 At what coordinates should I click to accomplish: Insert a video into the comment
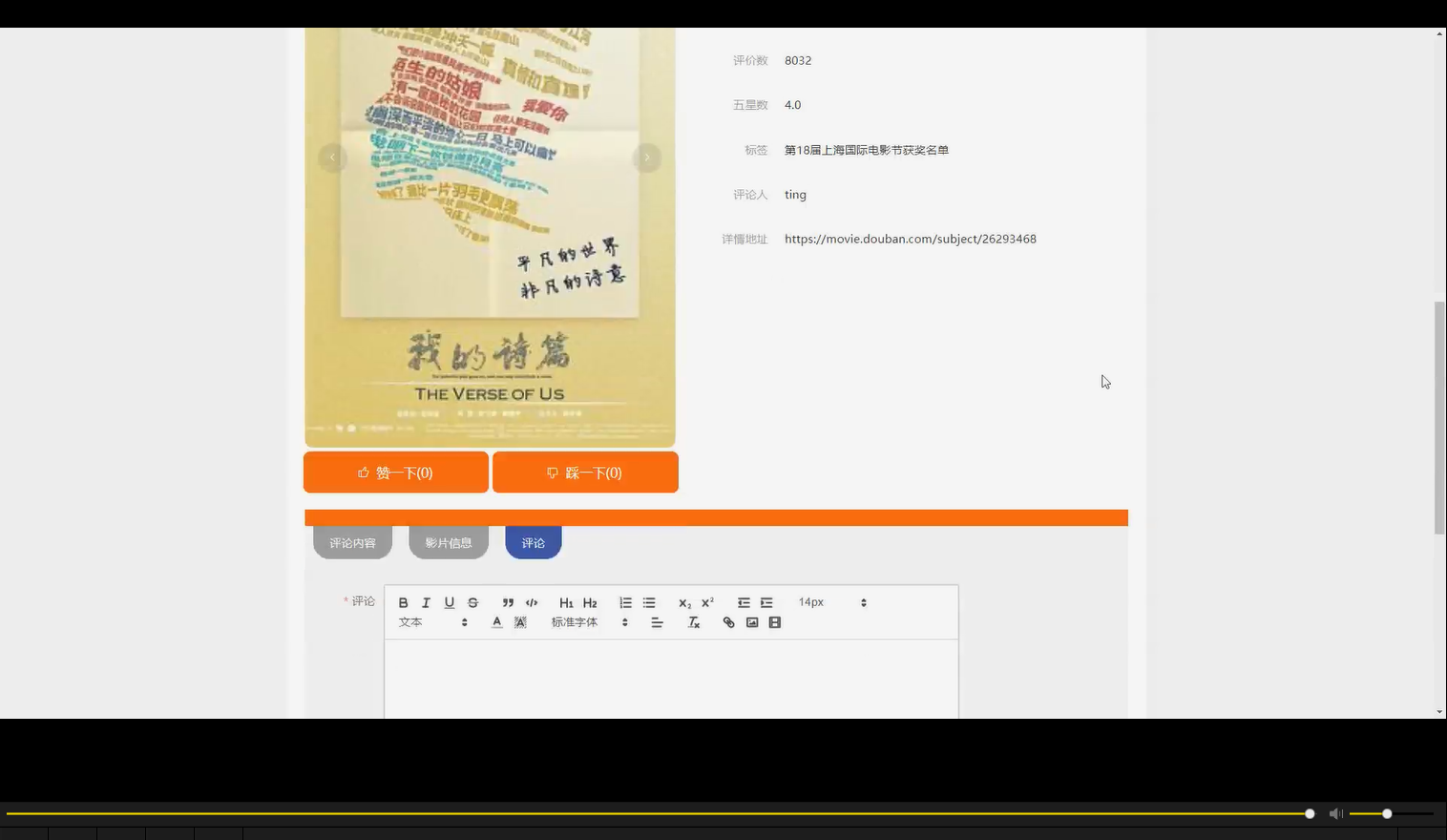click(775, 622)
